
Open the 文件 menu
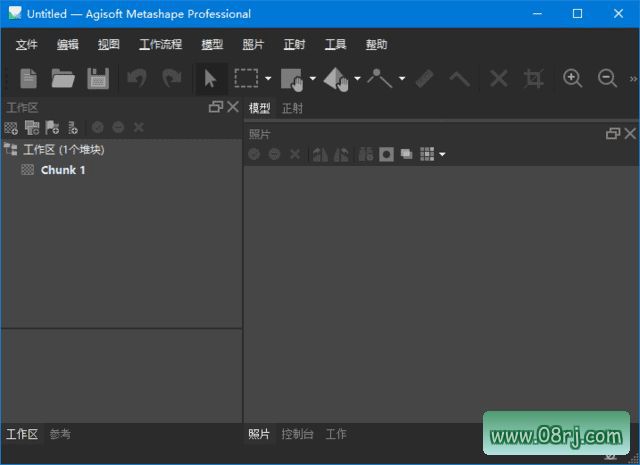pos(27,45)
